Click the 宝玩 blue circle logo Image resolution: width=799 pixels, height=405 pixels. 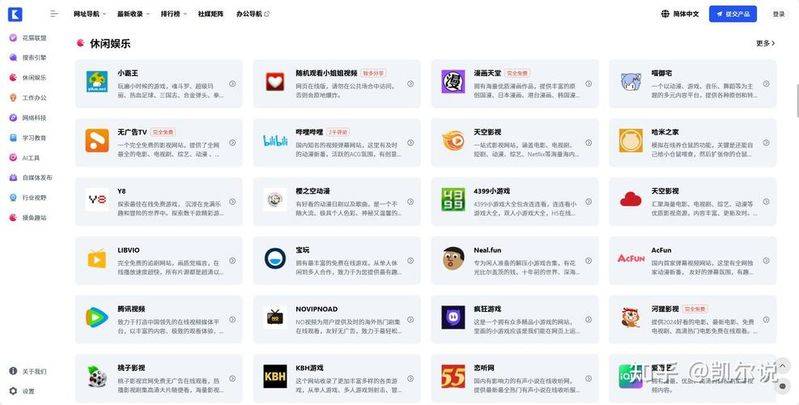pyautogui.click(x=275, y=259)
